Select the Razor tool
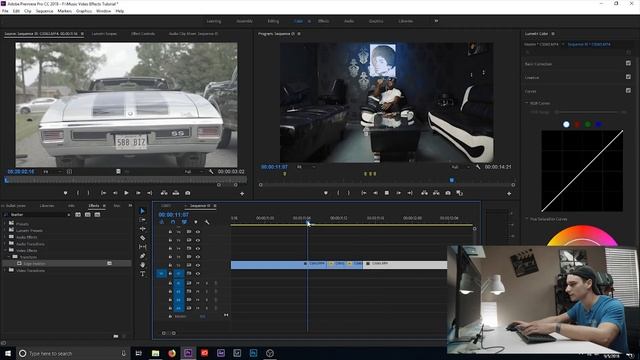The height and width of the screenshot is (360, 640). pos(142,238)
